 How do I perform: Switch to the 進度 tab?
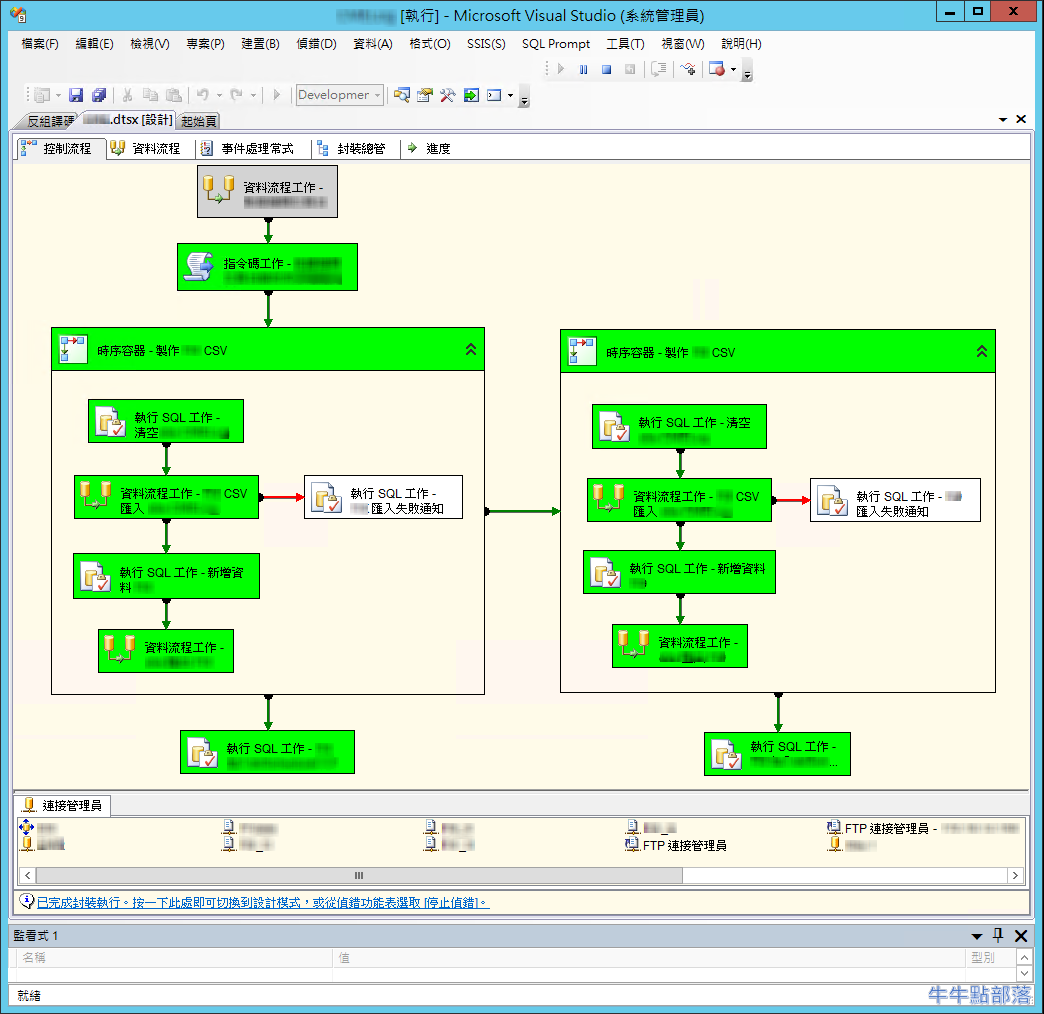pyautogui.click(x=429, y=148)
